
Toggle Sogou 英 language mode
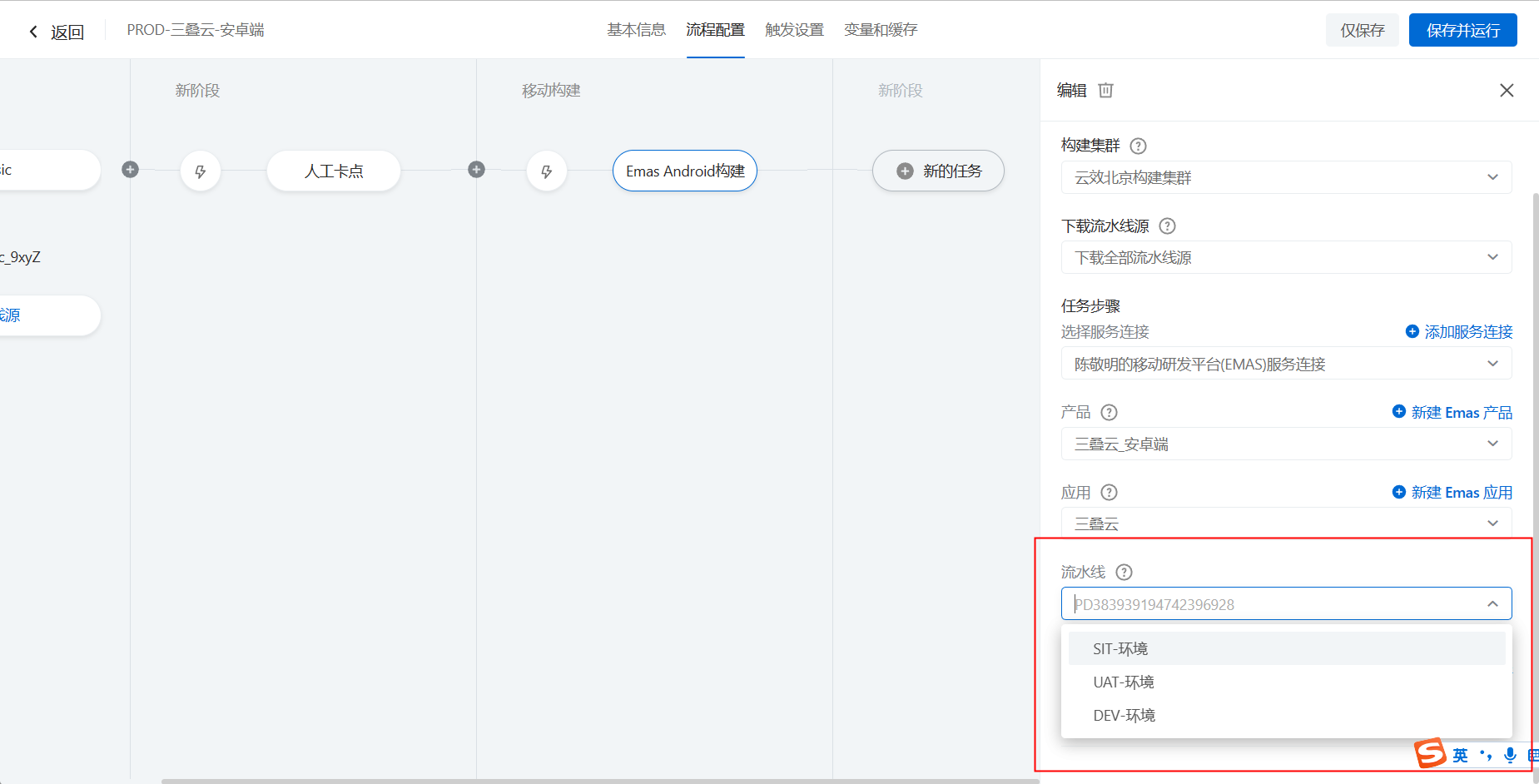point(1460,755)
